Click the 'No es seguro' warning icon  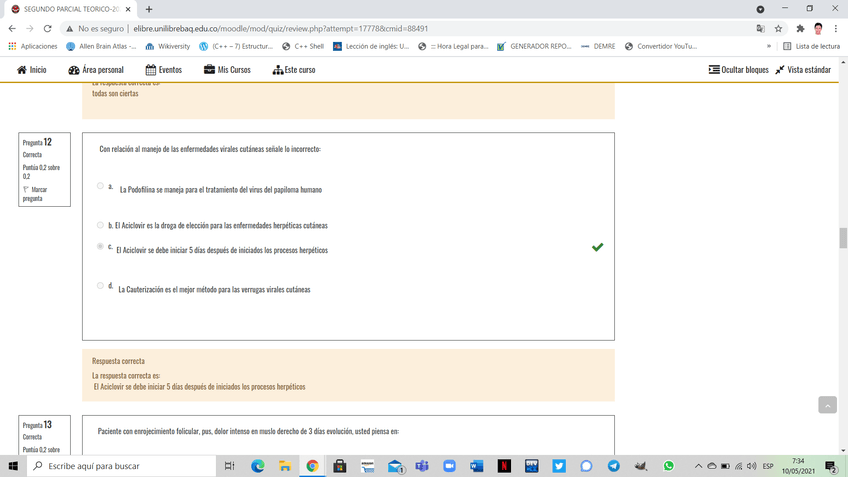(x=69, y=29)
